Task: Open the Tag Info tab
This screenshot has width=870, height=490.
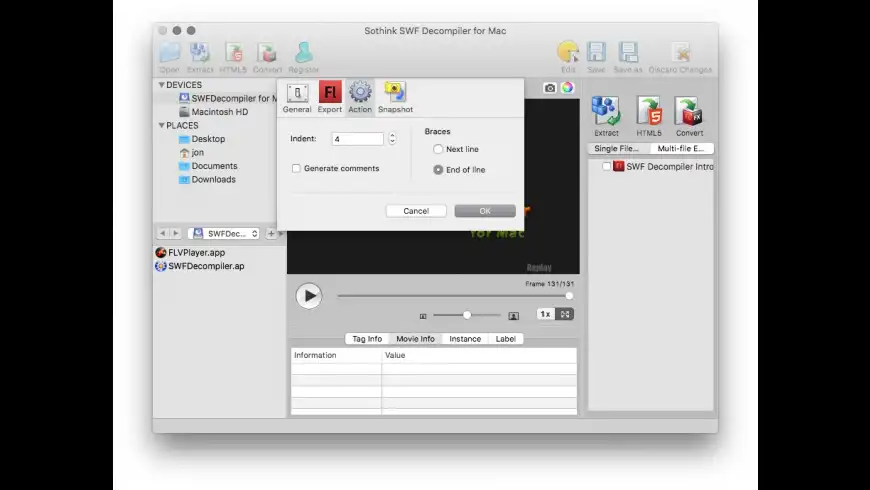Action: coord(367,339)
